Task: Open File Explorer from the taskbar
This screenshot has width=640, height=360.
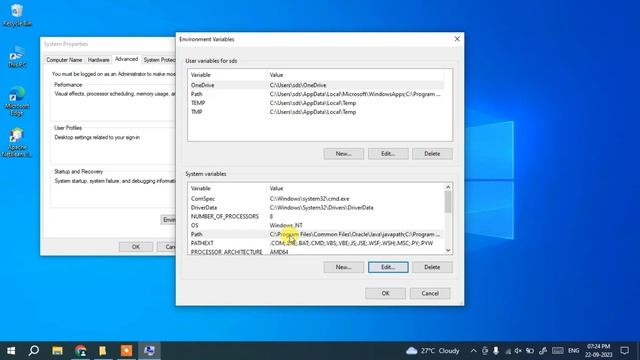Action: pyautogui.click(x=57, y=351)
